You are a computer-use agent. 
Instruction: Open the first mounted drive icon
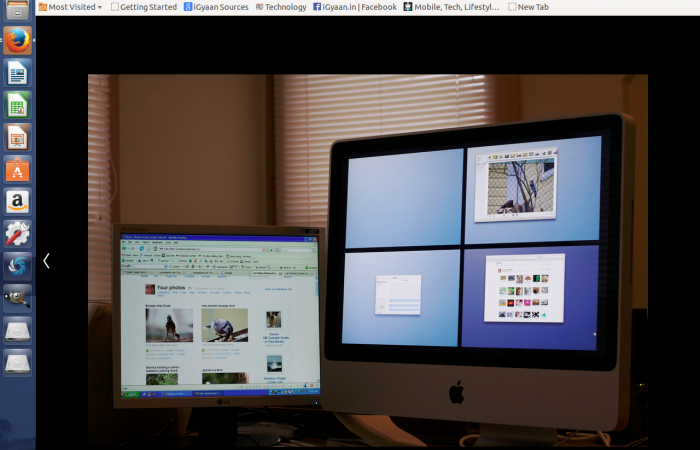(x=17, y=330)
